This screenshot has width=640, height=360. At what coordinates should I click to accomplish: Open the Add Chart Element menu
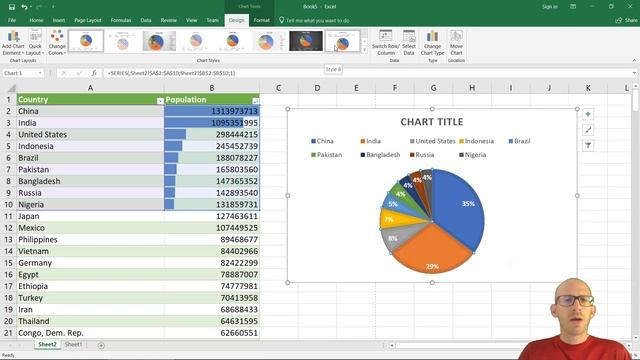(13, 42)
